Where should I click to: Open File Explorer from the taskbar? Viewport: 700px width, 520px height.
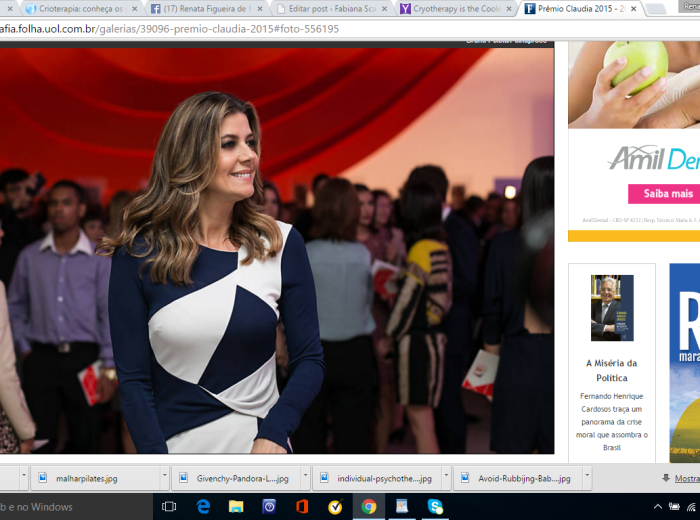pyautogui.click(x=236, y=507)
